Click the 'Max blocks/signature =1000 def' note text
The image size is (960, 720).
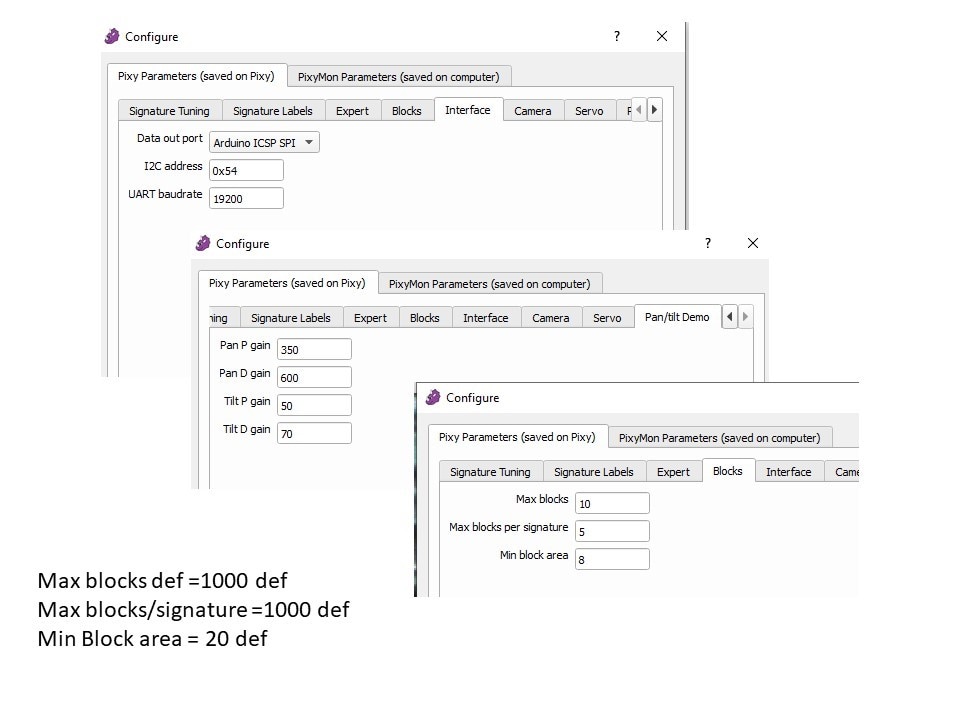[x=193, y=610]
